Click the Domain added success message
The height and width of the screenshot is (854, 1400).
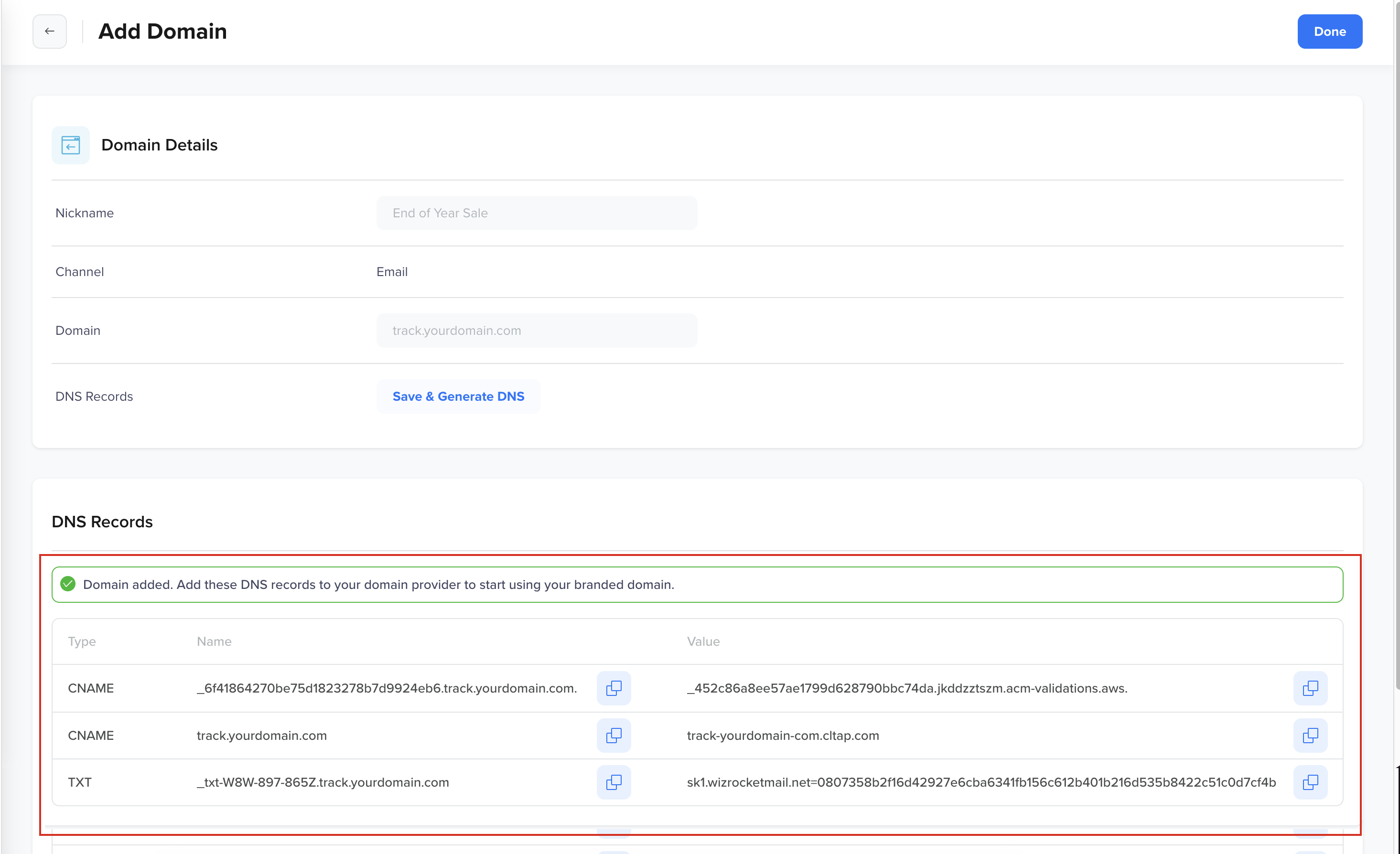point(378,584)
